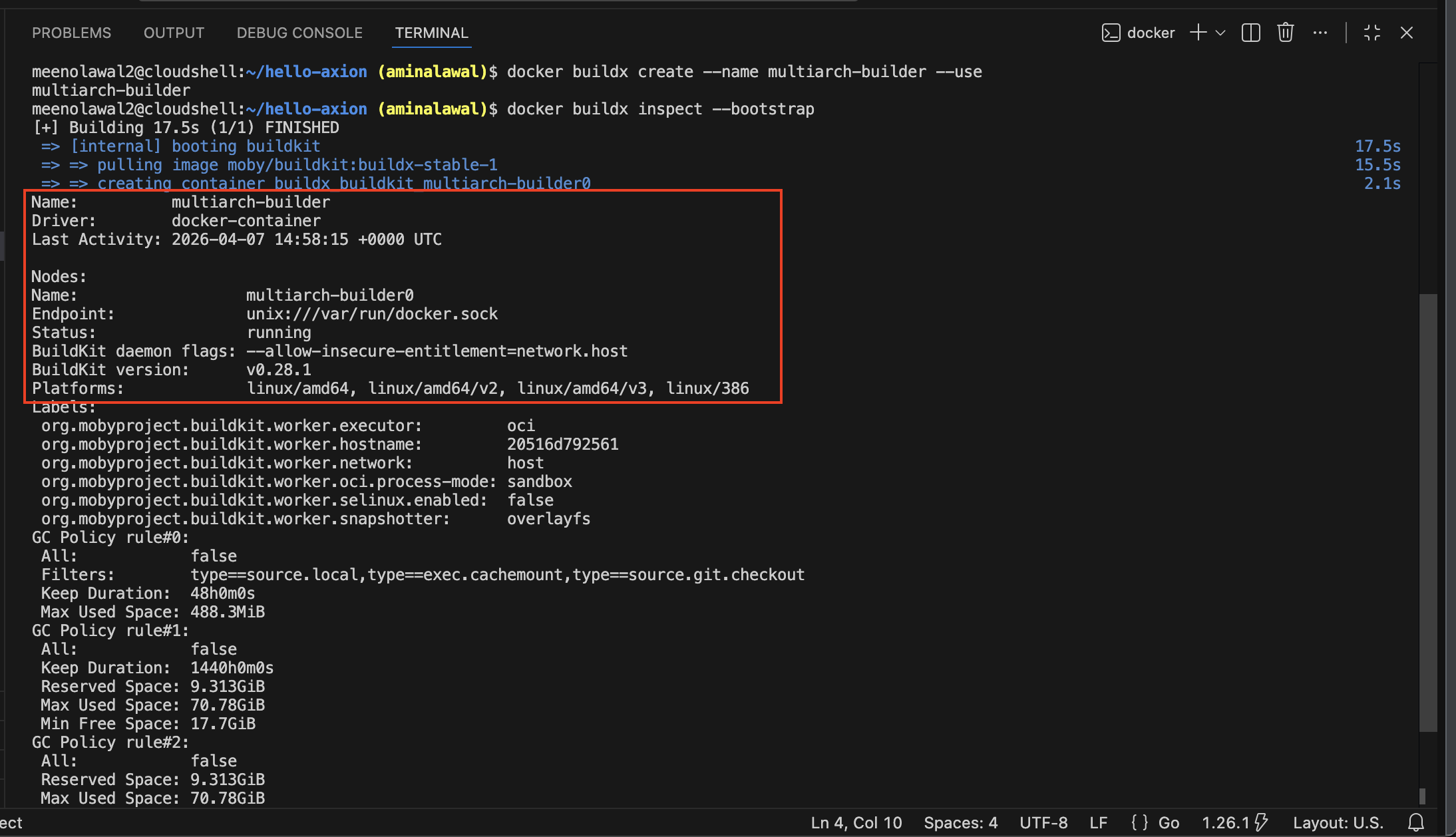This screenshot has height=837, width=1456.
Task: Select the TERMINAL tab
Action: [x=432, y=33]
